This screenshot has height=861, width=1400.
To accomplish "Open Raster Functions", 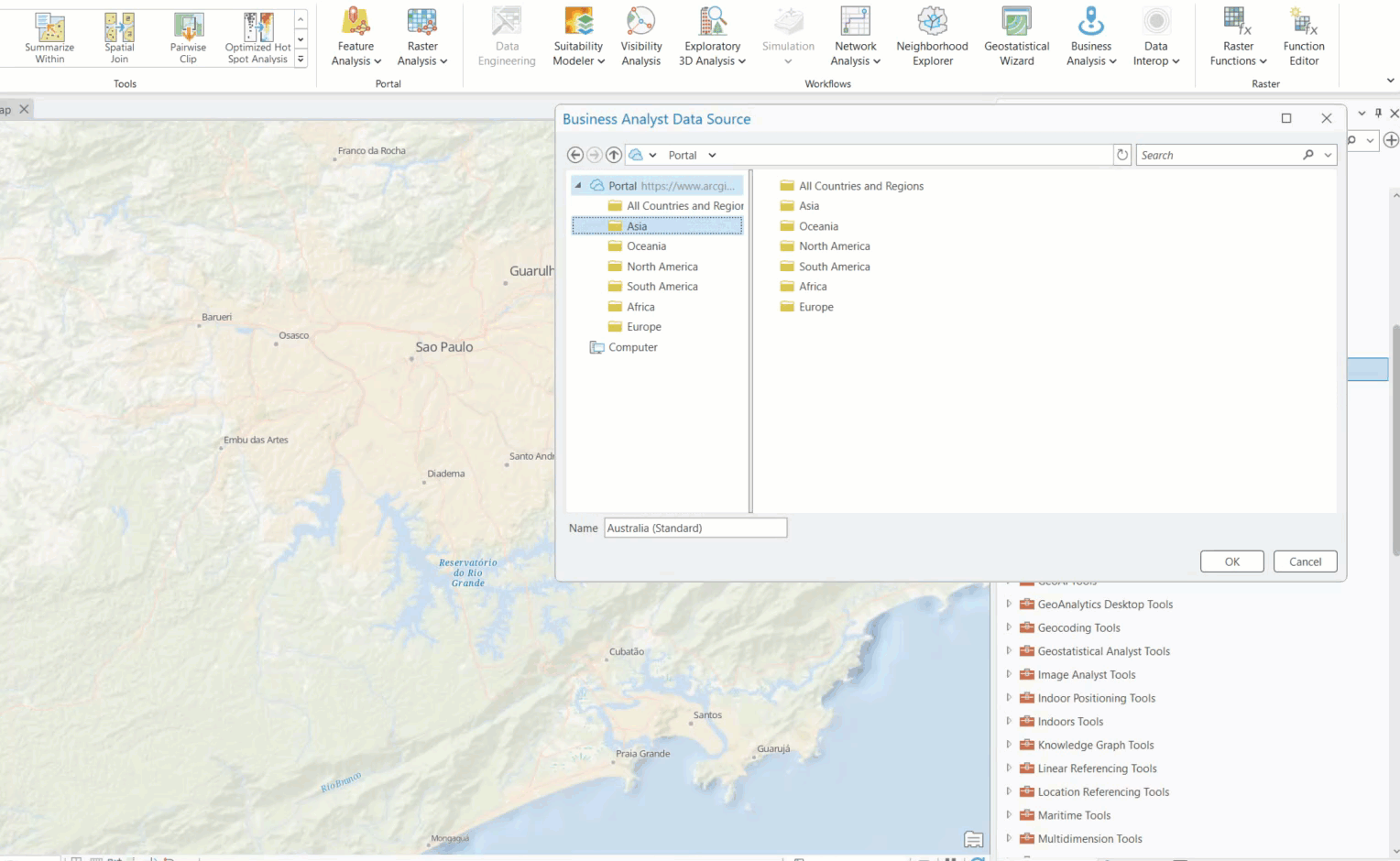I will coord(1237,37).
